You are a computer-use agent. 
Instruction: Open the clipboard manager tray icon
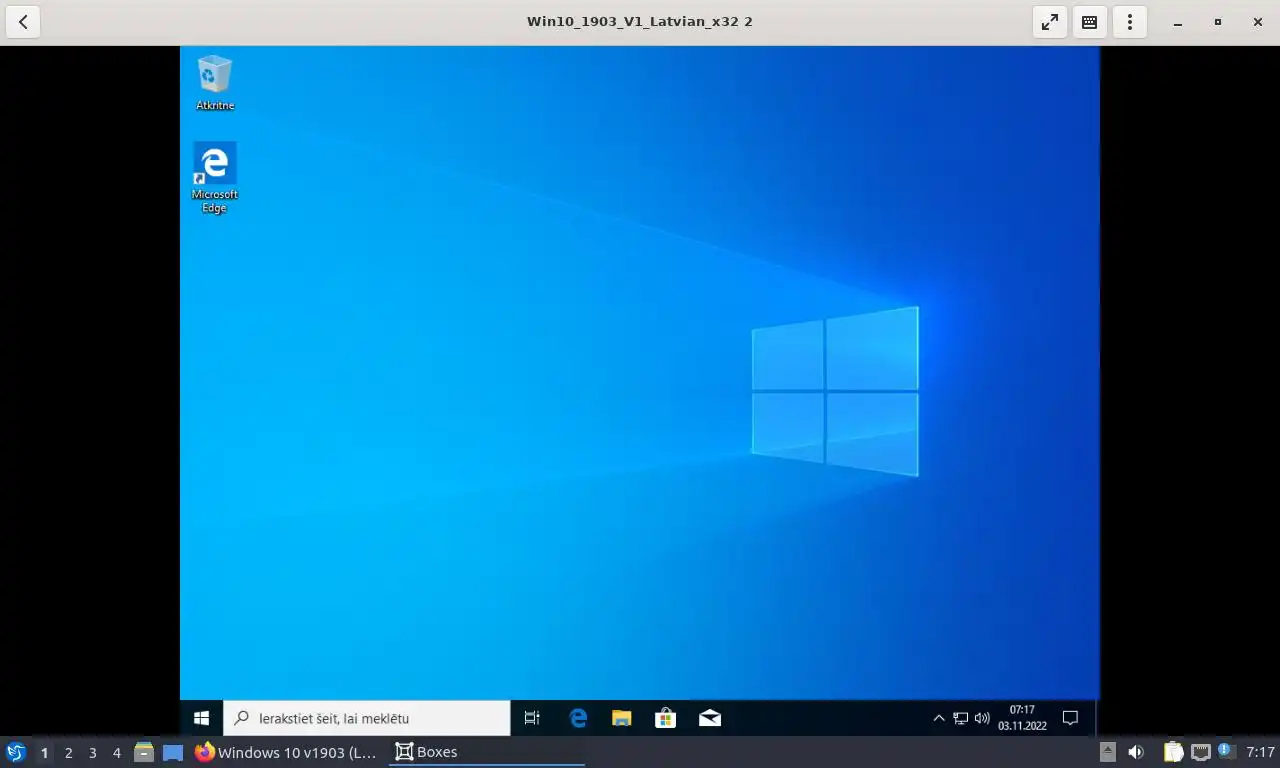(x=1173, y=752)
